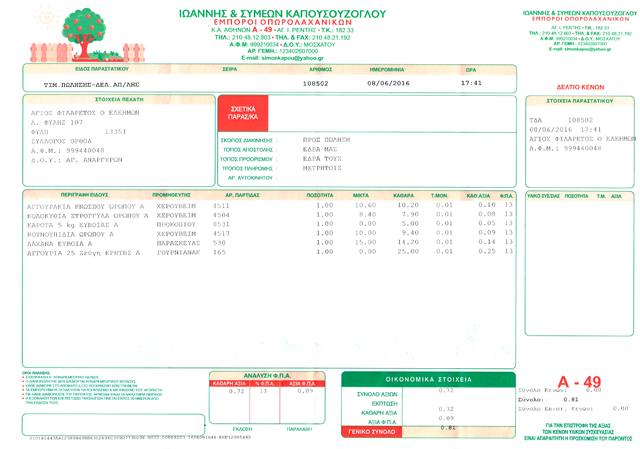Click net weight value 25.00
The width and height of the screenshot is (640, 449).
click(408, 251)
